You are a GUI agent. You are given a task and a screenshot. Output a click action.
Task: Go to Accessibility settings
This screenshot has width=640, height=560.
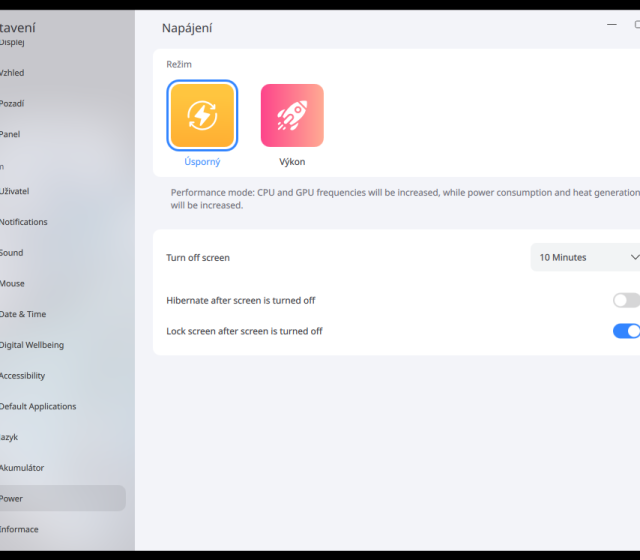coord(23,376)
